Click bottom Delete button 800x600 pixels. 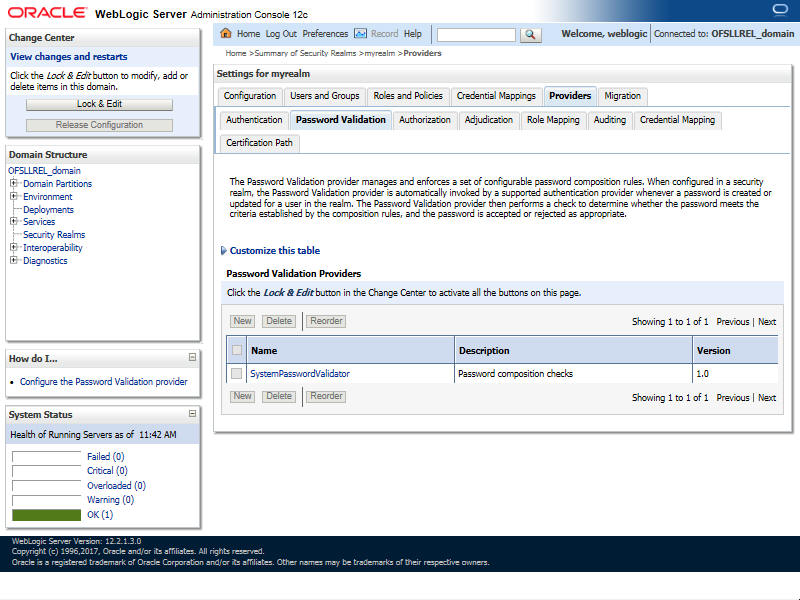coord(279,396)
